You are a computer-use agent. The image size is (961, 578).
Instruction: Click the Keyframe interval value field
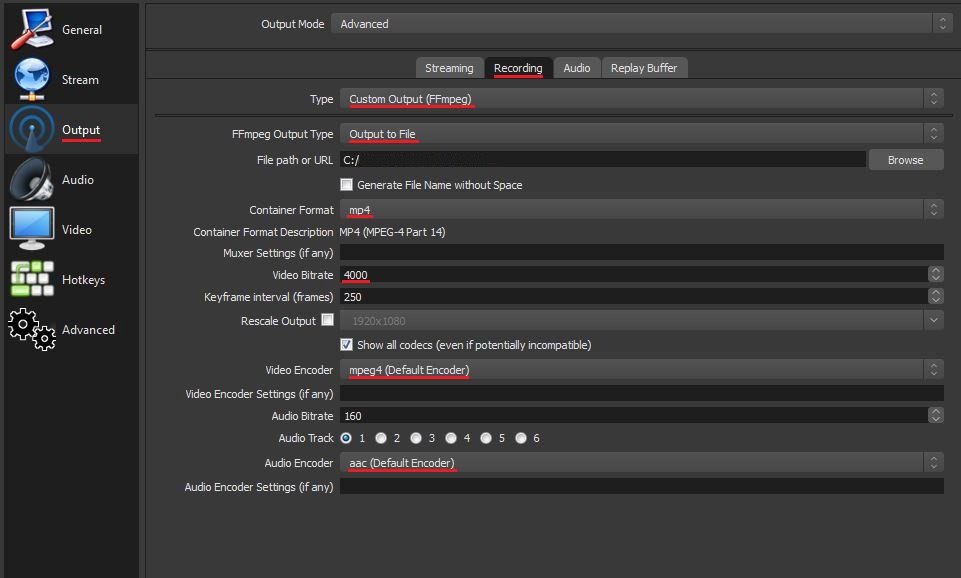click(x=634, y=297)
